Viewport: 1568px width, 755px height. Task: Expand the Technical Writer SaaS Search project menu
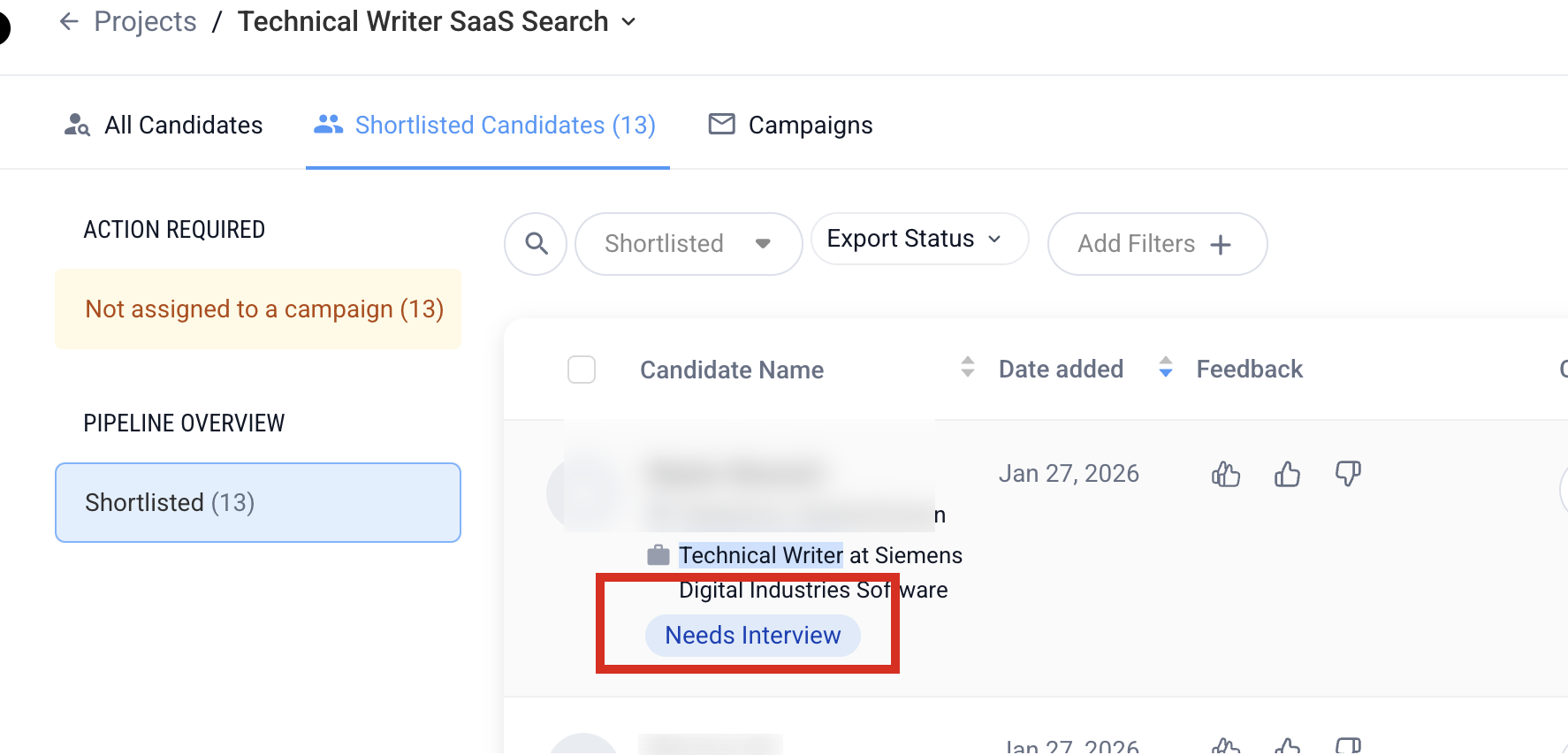pyautogui.click(x=628, y=22)
